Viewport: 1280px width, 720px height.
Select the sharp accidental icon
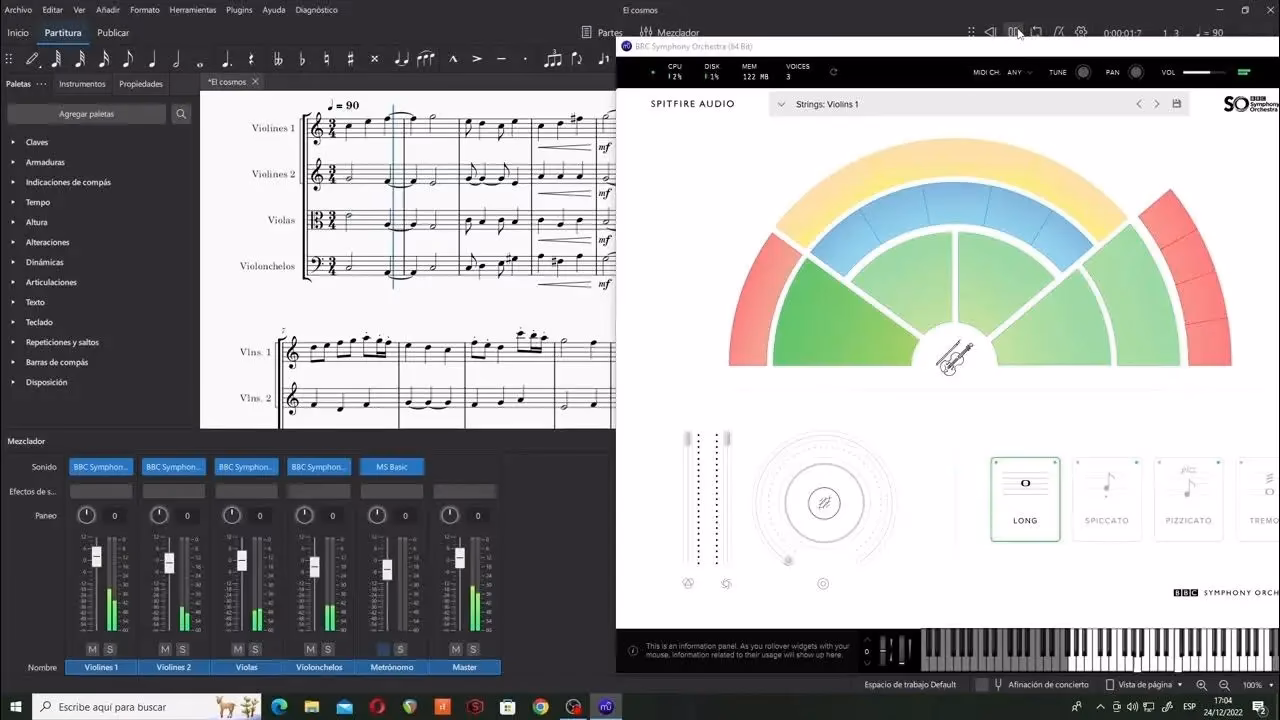(350, 60)
